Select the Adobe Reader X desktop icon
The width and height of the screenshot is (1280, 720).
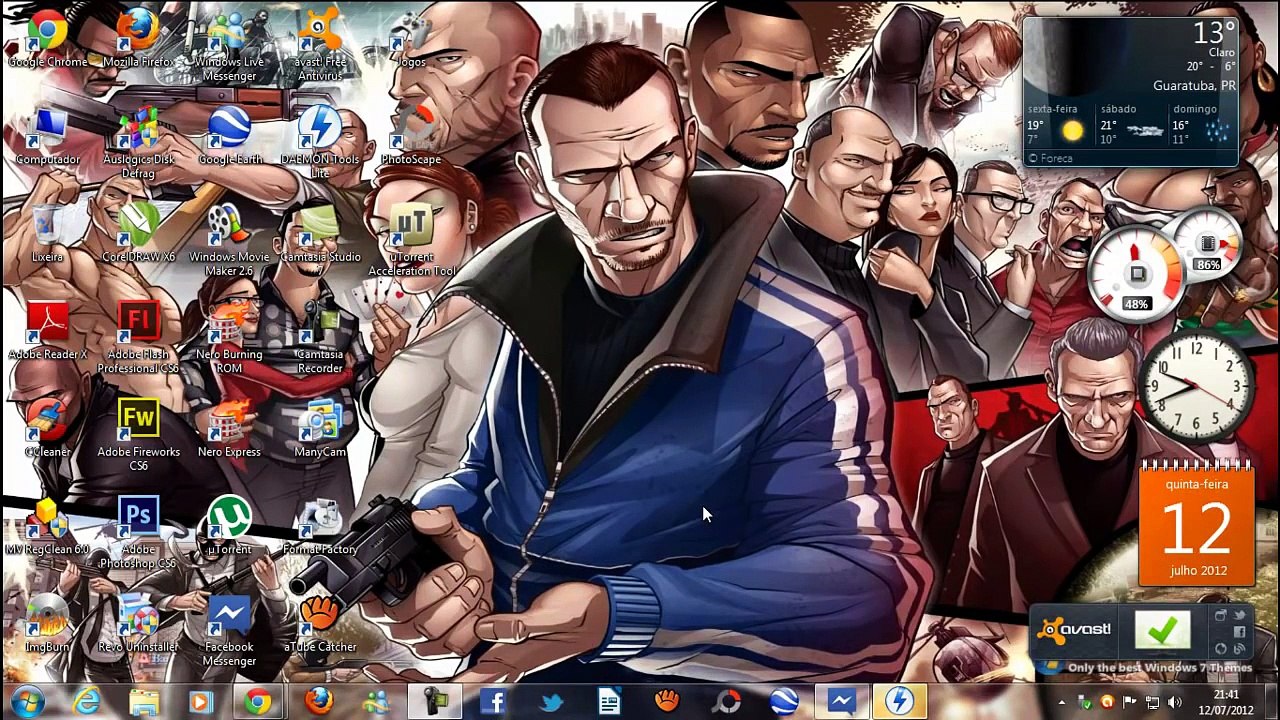coord(47,331)
